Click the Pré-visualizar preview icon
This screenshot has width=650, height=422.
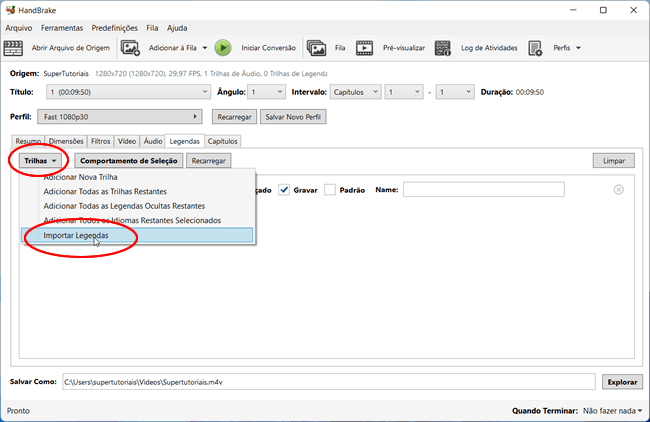365,47
